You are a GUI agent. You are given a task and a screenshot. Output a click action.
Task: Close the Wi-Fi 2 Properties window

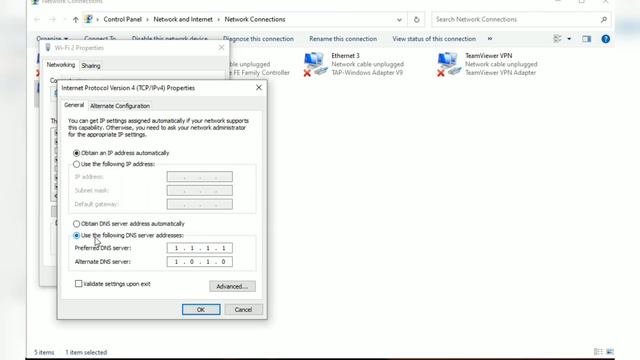[x=221, y=48]
